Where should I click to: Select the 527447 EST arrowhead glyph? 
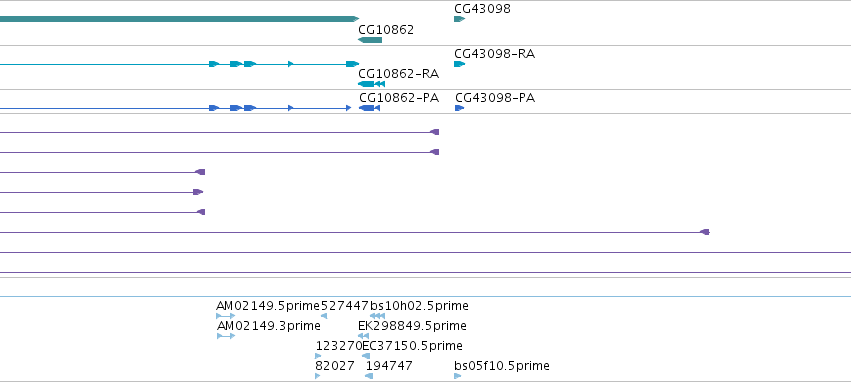point(324,316)
